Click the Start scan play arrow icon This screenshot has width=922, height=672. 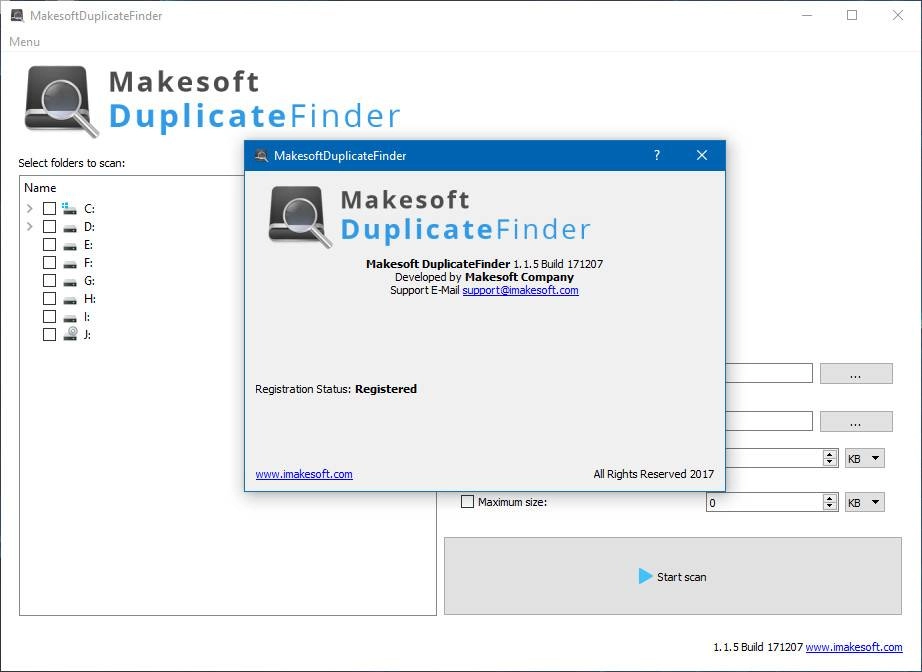pyautogui.click(x=645, y=576)
